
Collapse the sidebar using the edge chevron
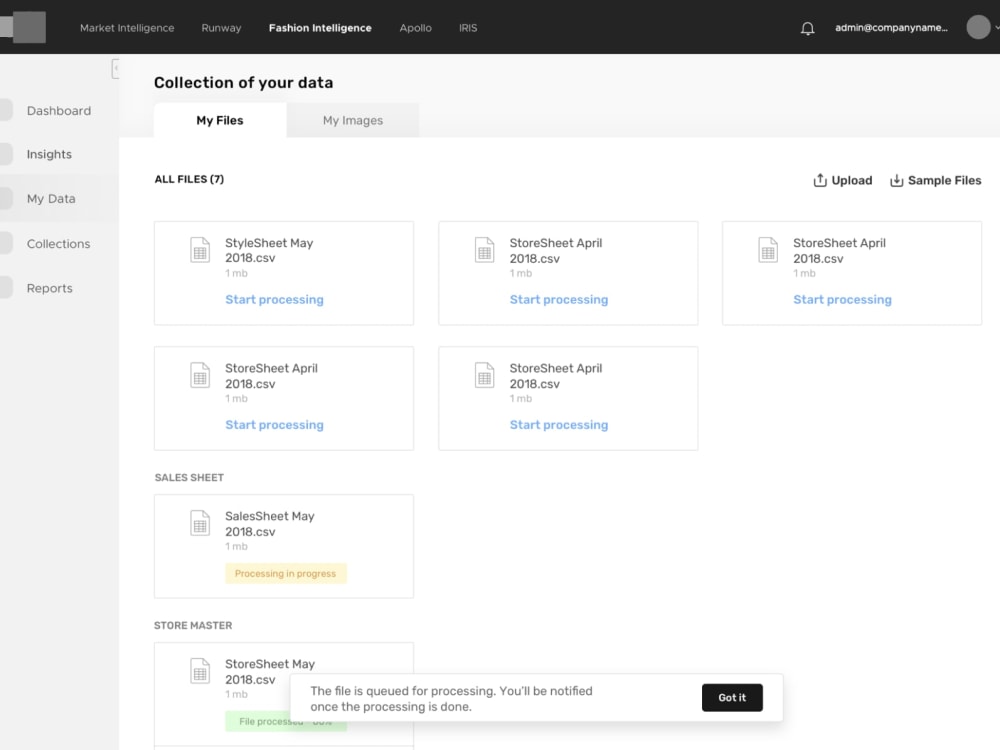coord(116,68)
